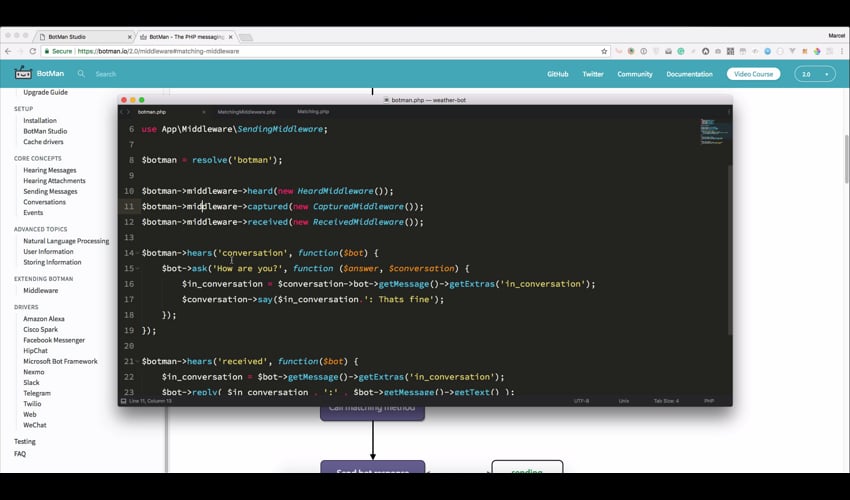Open the Unix line endings selector

coord(624,401)
